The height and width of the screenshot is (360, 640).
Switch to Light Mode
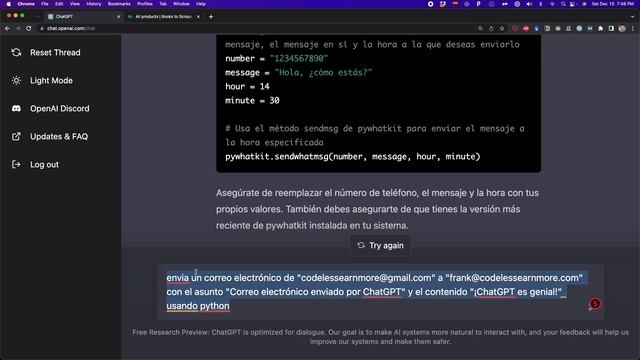51,80
